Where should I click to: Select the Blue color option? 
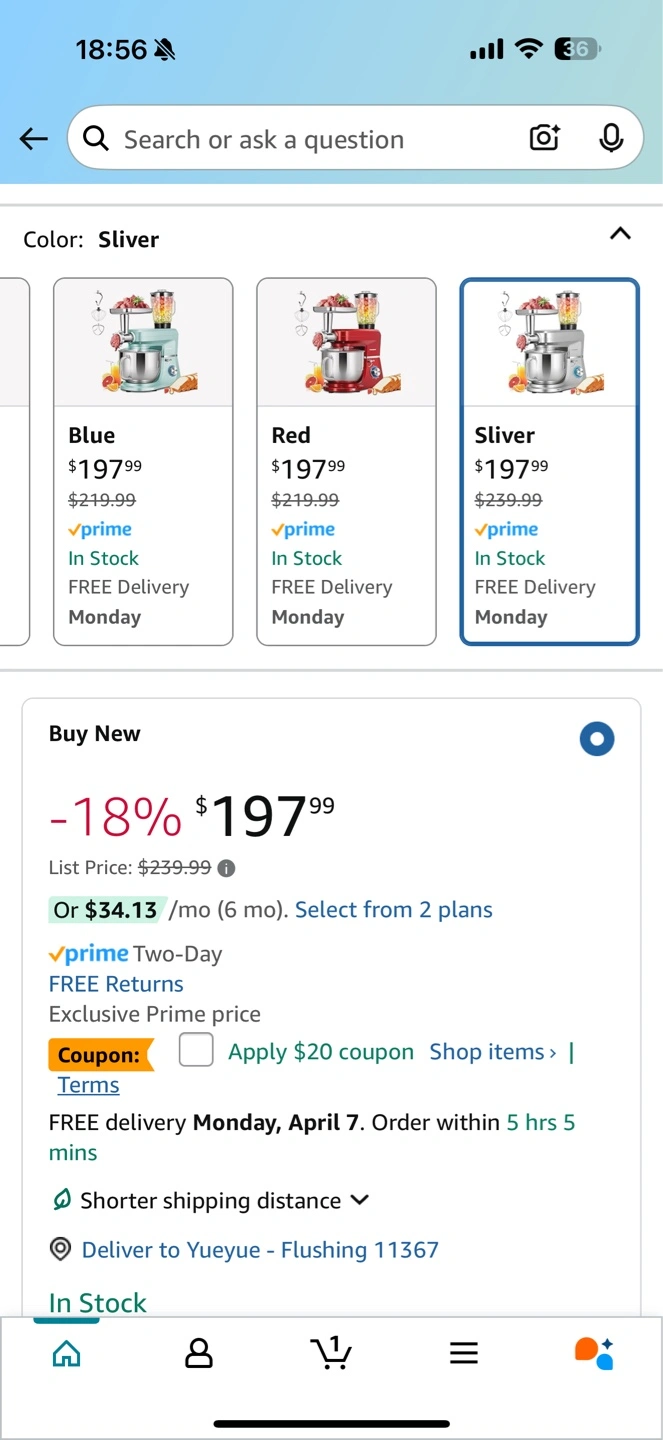[x=143, y=462]
